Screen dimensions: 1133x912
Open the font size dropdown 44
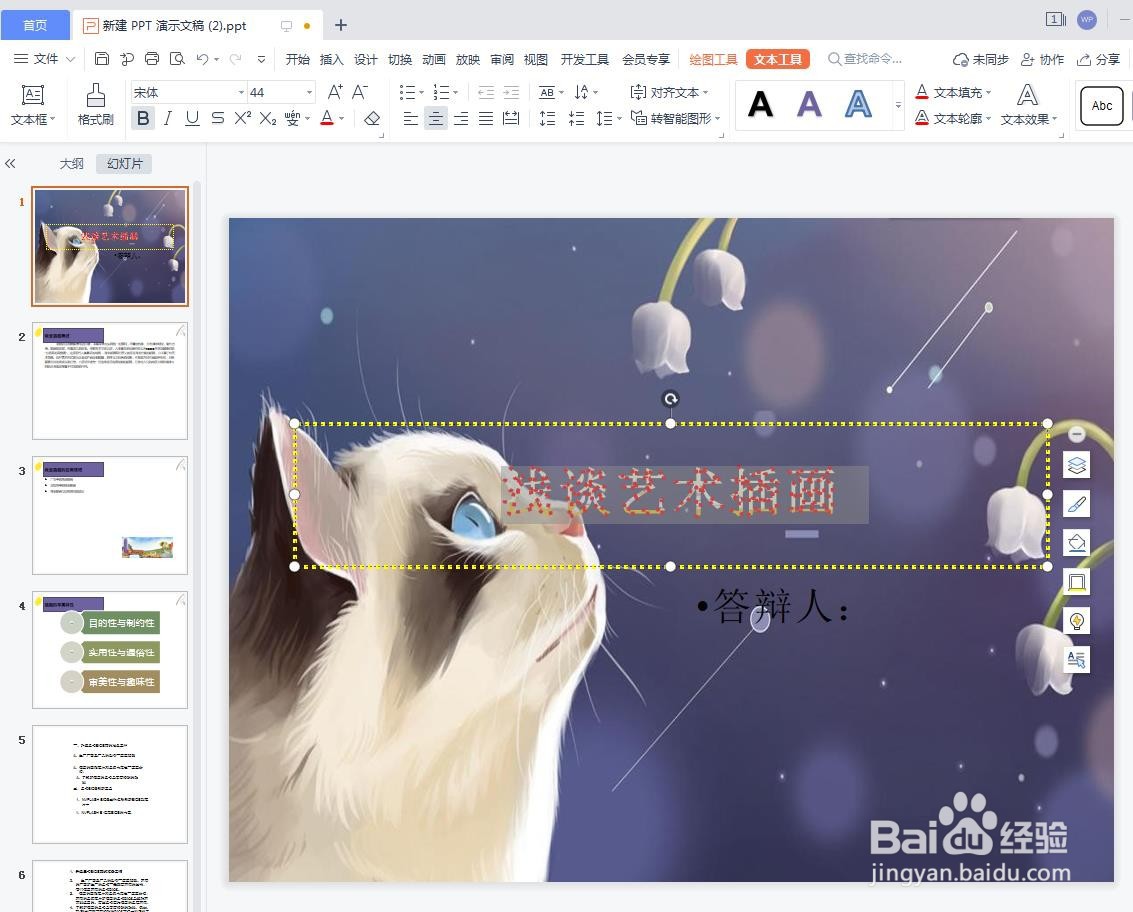click(x=309, y=93)
